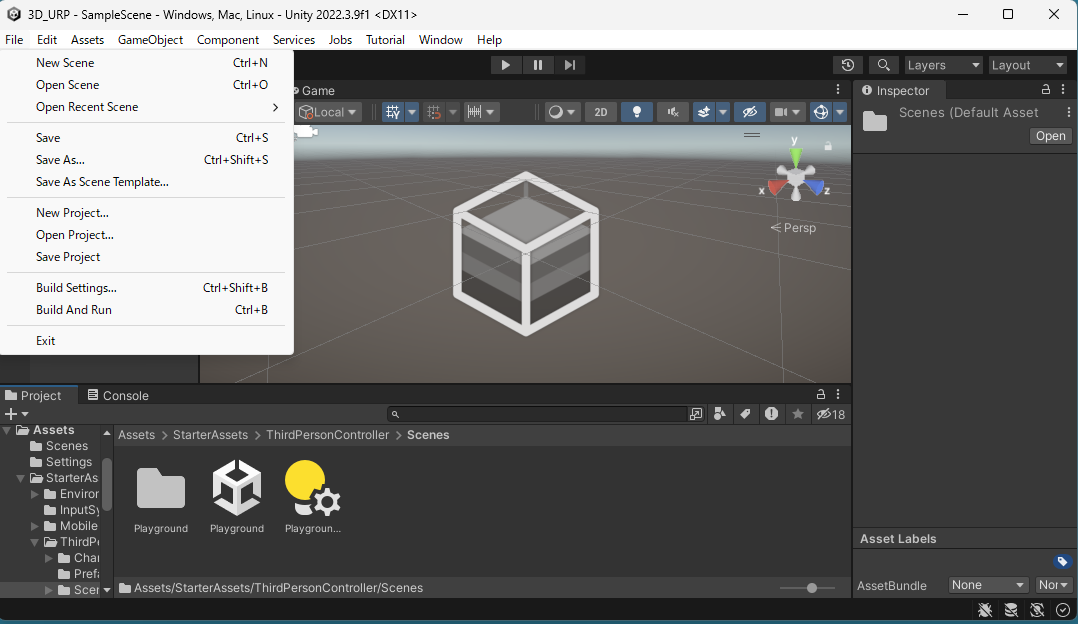Switch to the Console tab

[118, 395]
